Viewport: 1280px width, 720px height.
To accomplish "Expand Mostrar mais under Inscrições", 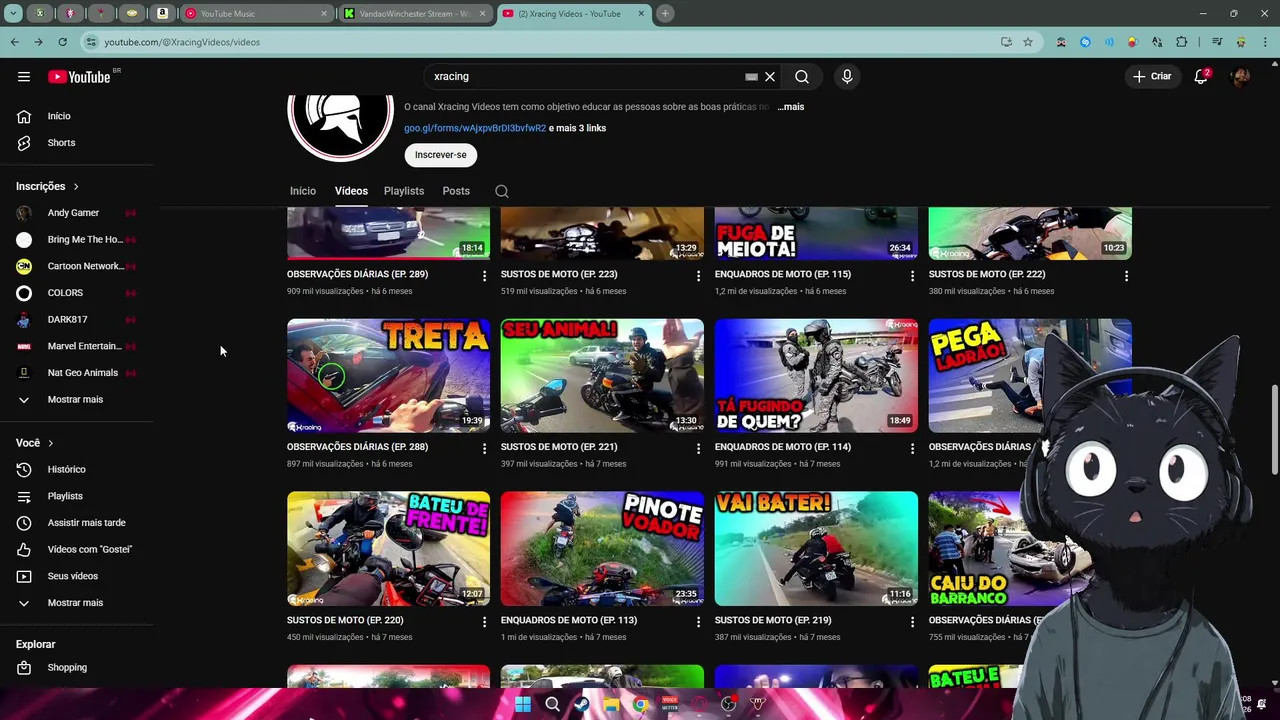I will pos(76,400).
